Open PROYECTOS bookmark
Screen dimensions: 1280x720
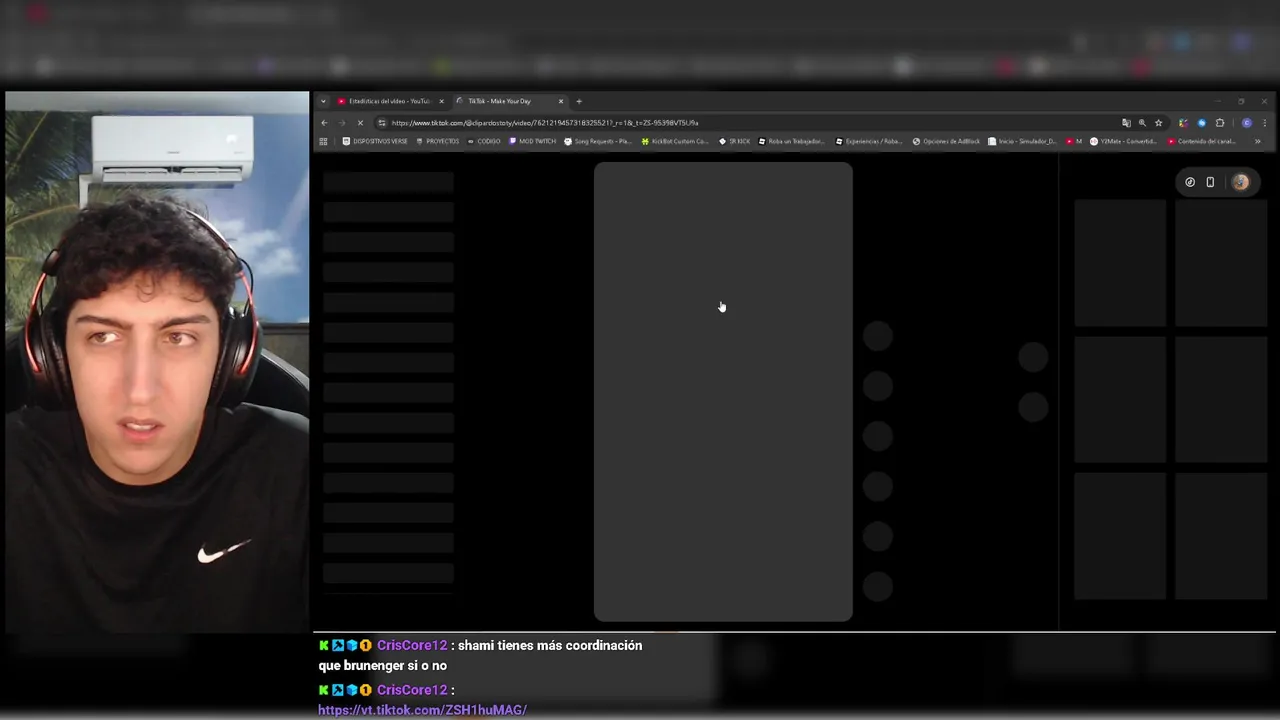click(x=438, y=141)
